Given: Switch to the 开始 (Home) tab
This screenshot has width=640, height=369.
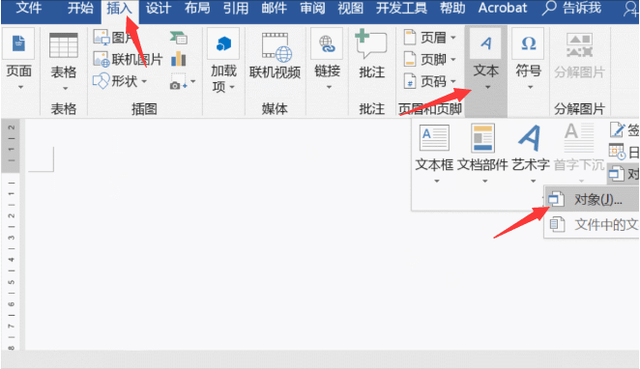Looking at the screenshot, I should tap(80, 8).
